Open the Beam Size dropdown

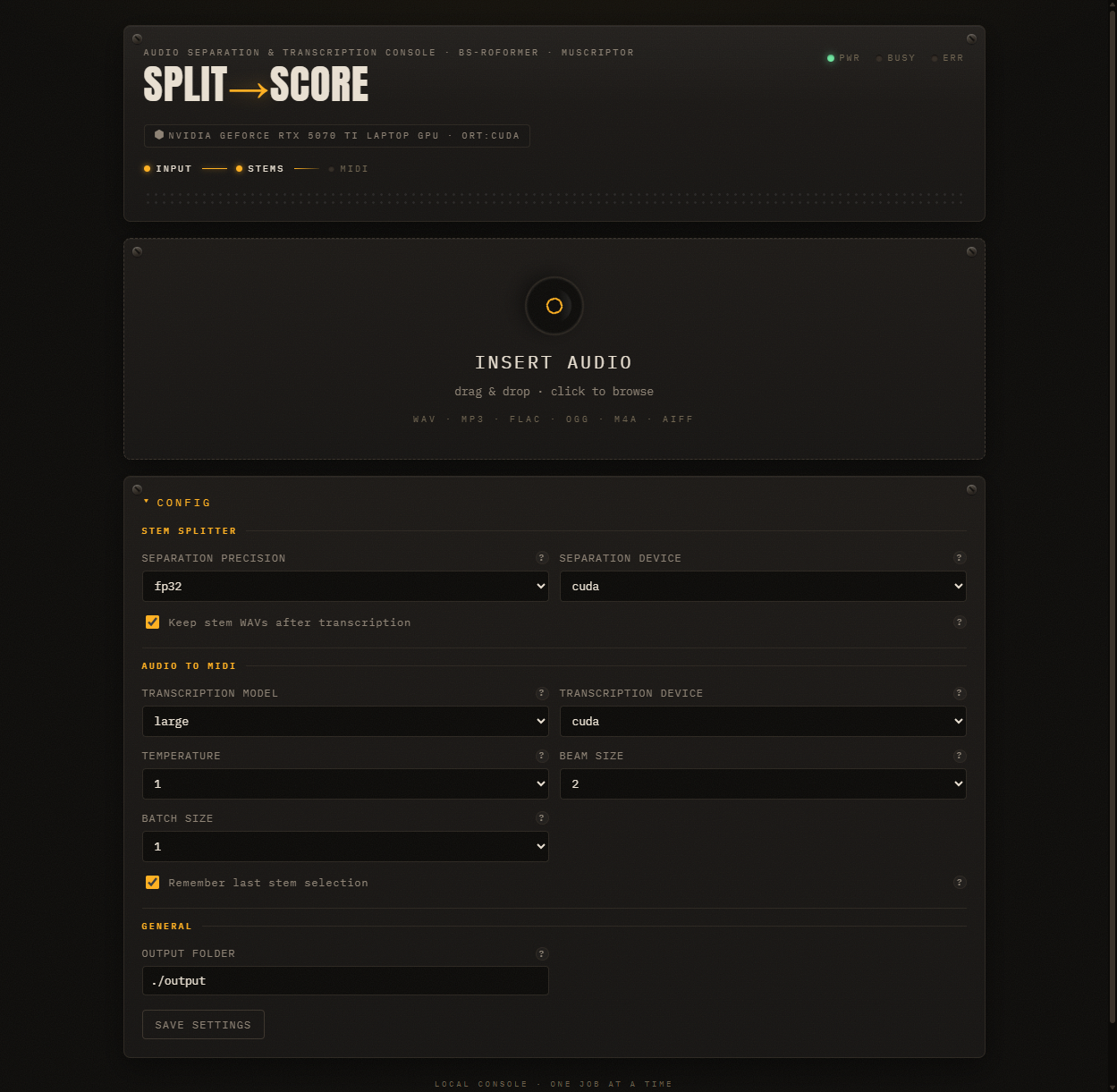tap(763, 784)
